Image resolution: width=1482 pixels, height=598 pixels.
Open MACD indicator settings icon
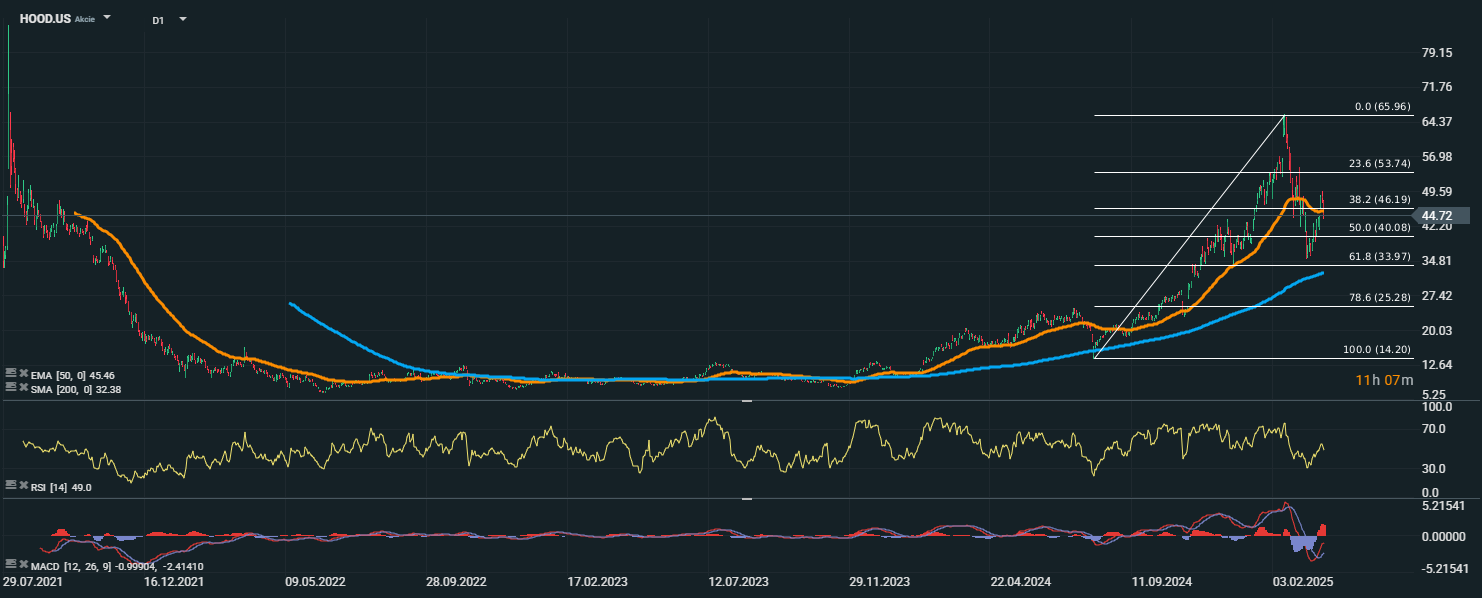(x=10, y=564)
